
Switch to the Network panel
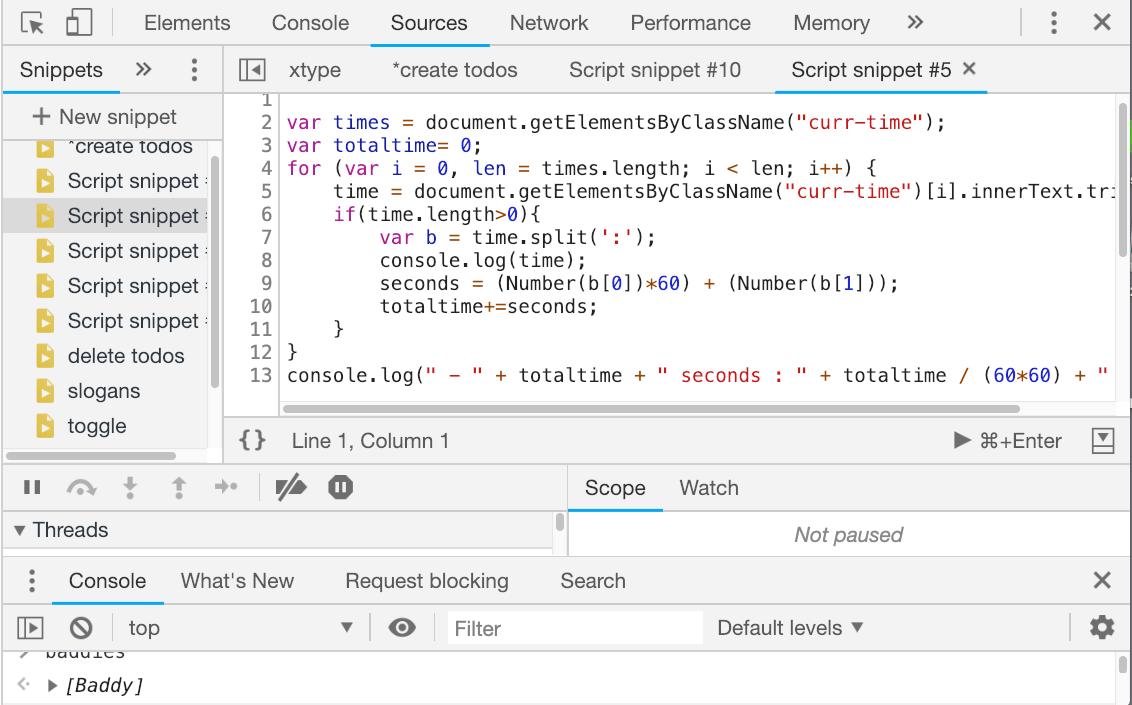coord(549,22)
